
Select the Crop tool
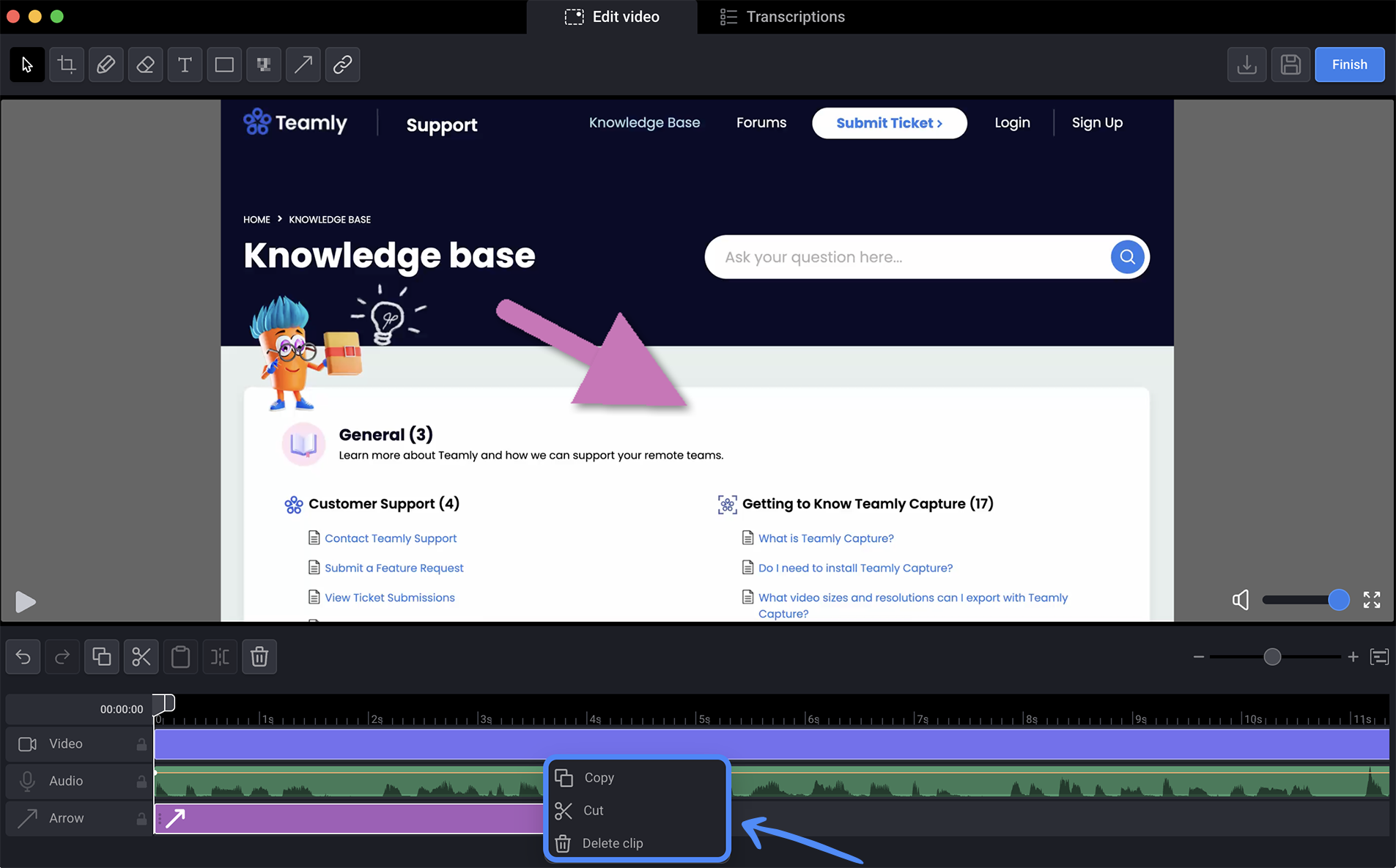(x=67, y=64)
